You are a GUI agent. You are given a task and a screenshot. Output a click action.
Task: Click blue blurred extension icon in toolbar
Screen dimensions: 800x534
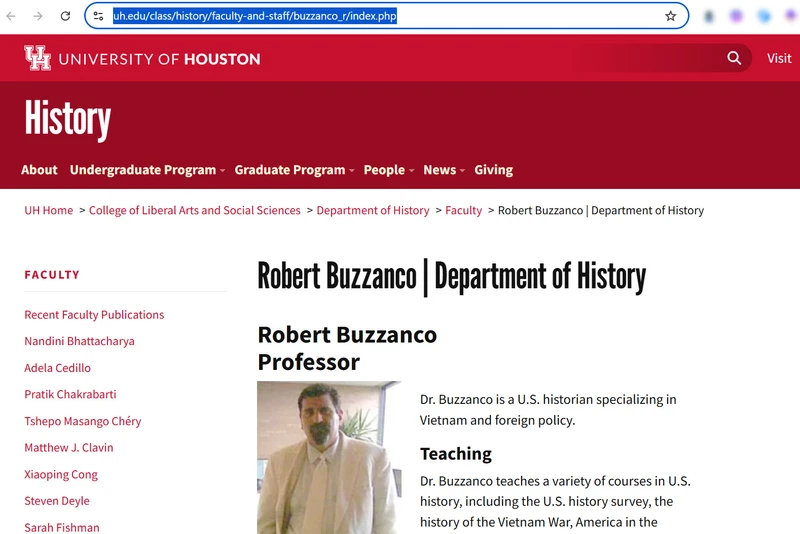tap(763, 16)
